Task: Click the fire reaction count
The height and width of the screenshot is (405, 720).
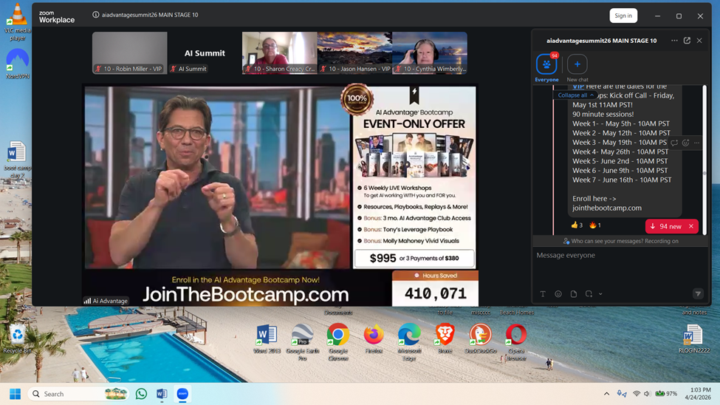Action: pyautogui.click(x=595, y=225)
